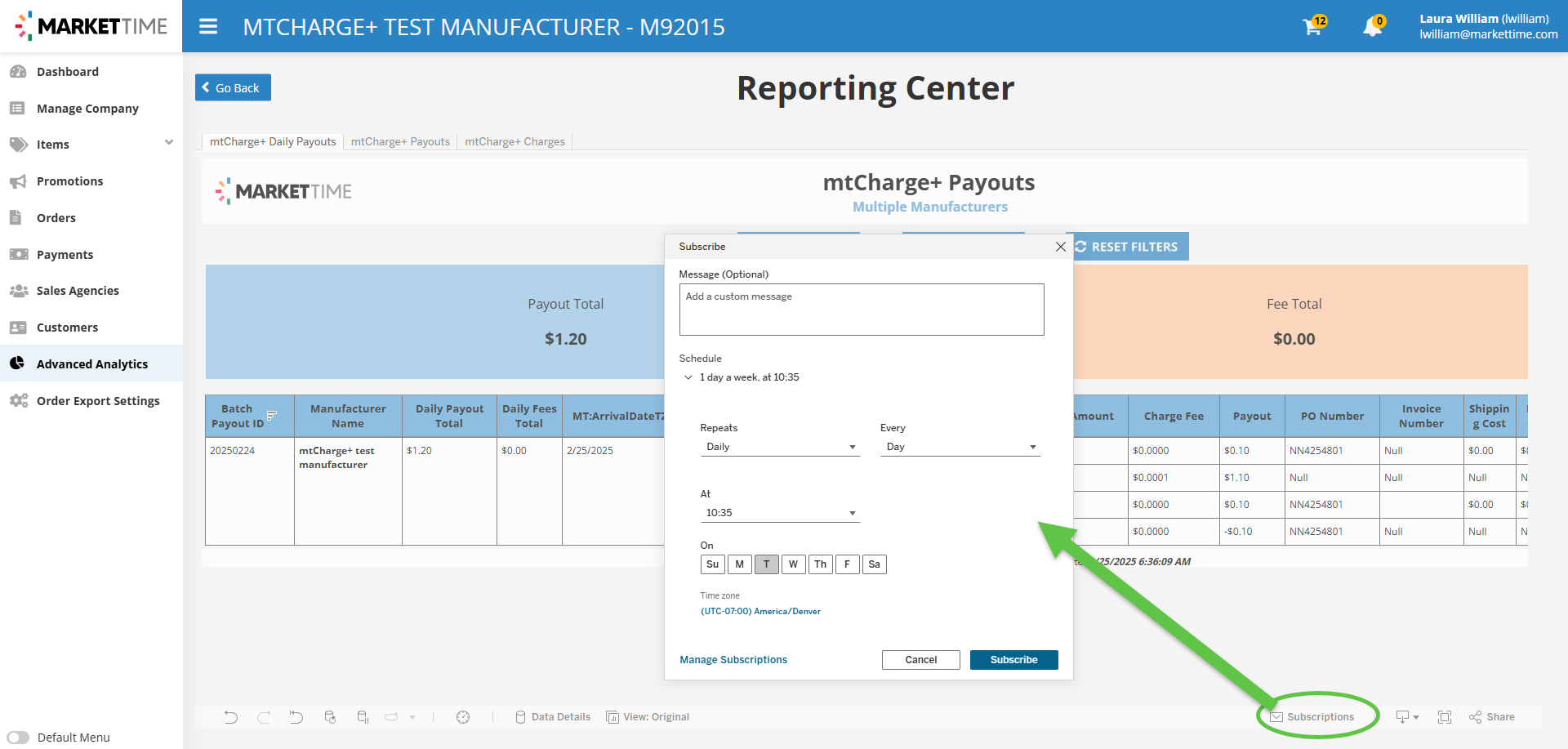This screenshot has height=749, width=1568.
Task: Open Manage Company in sidebar
Action: pyautogui.click(x=87, y=109)
